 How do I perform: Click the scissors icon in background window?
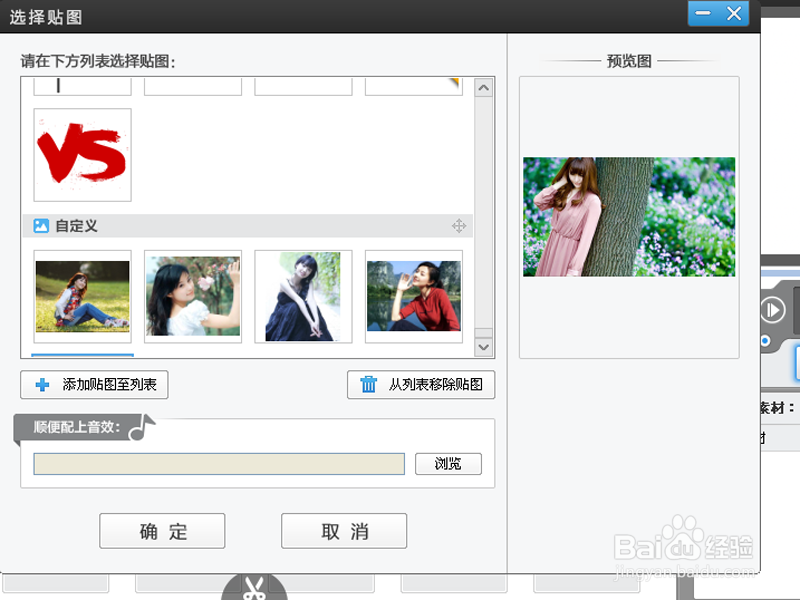pyautogui.click(x=254, y=588)
